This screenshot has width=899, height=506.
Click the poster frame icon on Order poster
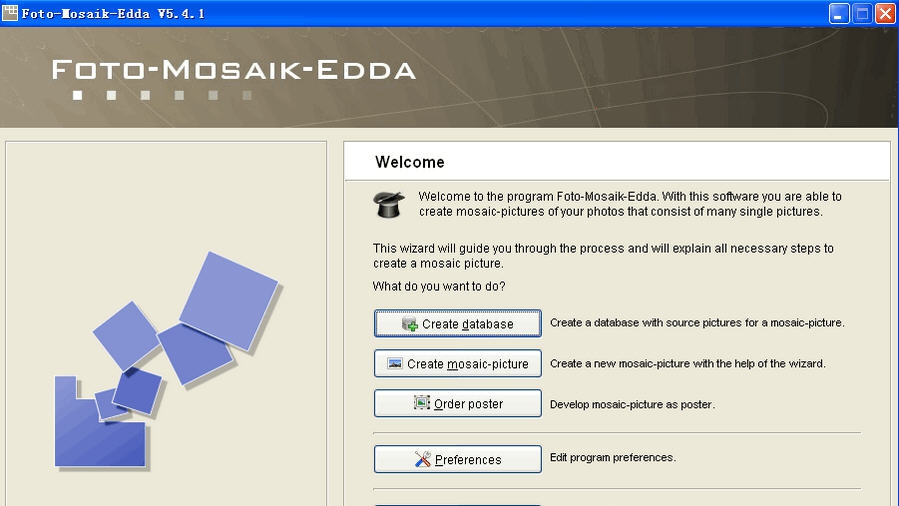tap(421, 403)
